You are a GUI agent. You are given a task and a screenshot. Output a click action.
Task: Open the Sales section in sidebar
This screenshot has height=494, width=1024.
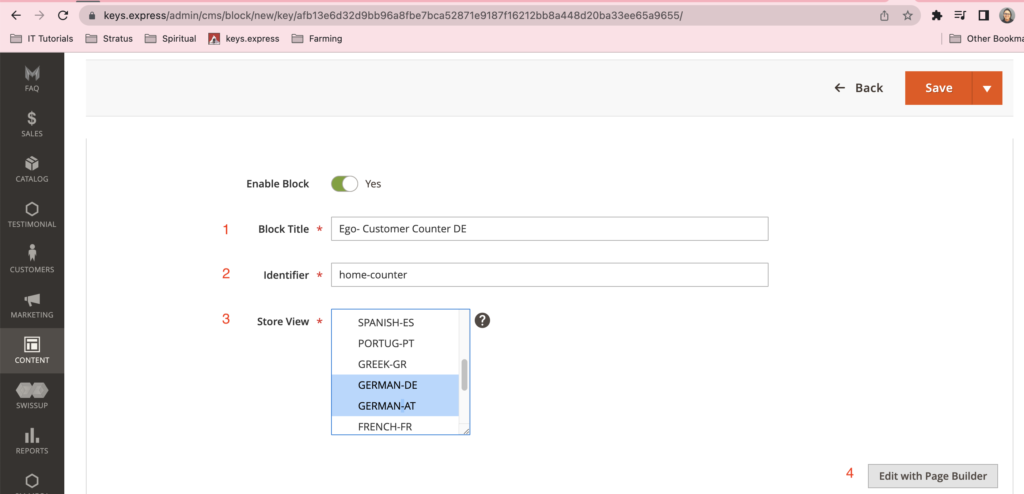[32, 124]
